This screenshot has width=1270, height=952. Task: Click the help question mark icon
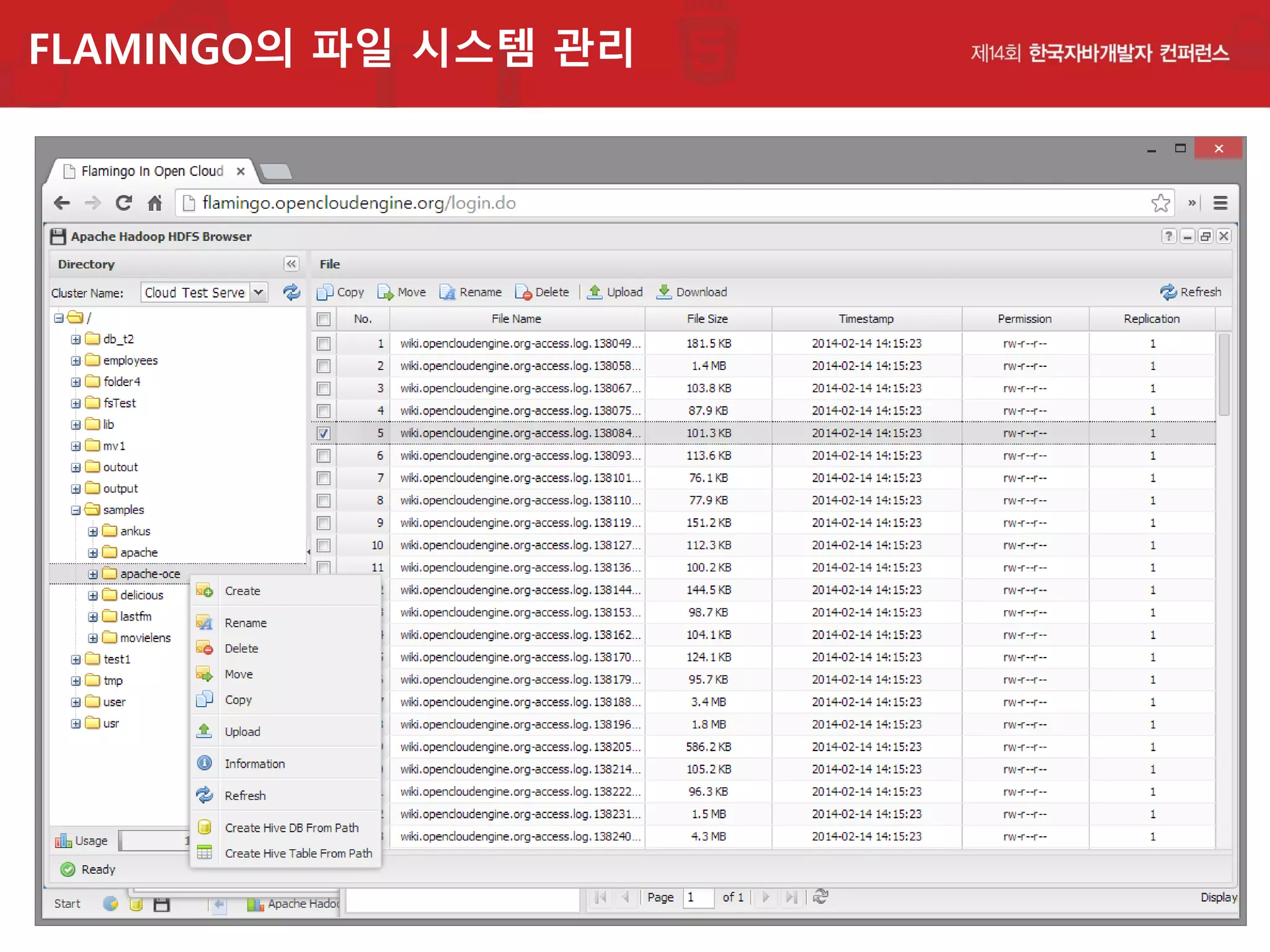(x=1168, y=236)
